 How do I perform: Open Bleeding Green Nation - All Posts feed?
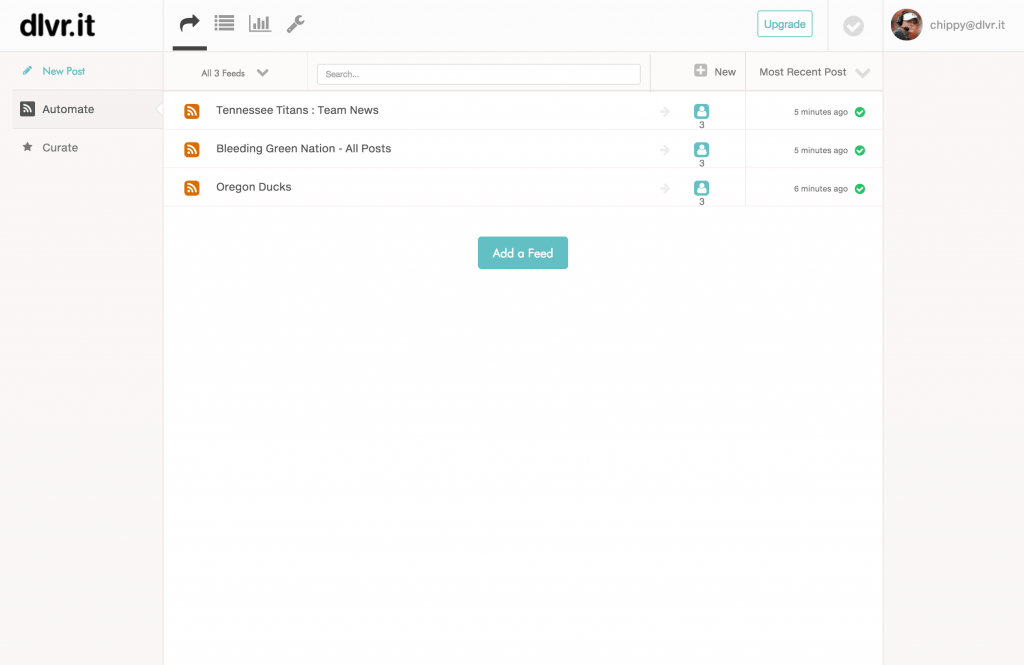[x=304, y=149]
